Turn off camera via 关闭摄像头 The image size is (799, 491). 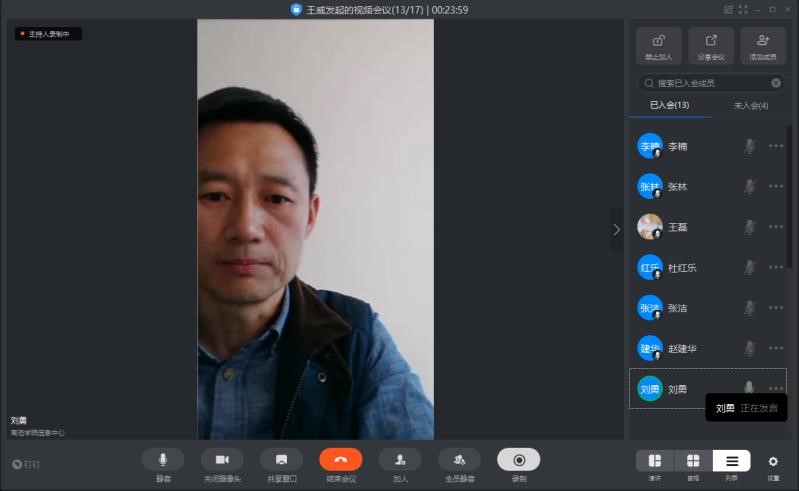pos(222,460)
